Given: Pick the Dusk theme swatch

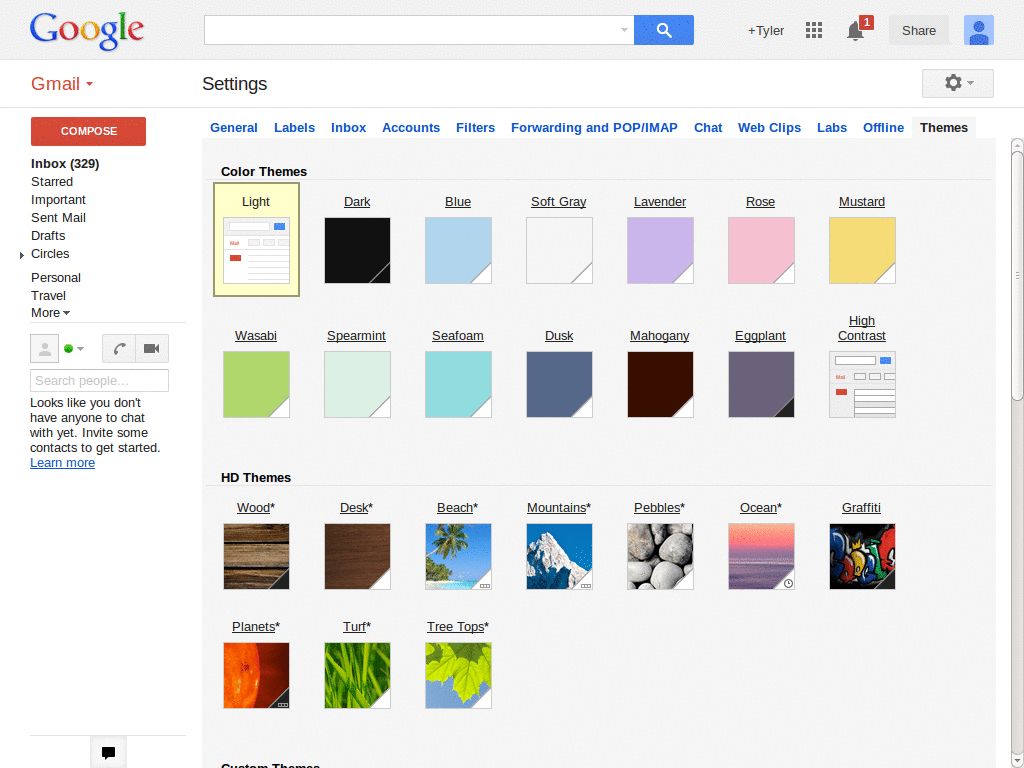Looking at the screenshot, I should 559,385.
